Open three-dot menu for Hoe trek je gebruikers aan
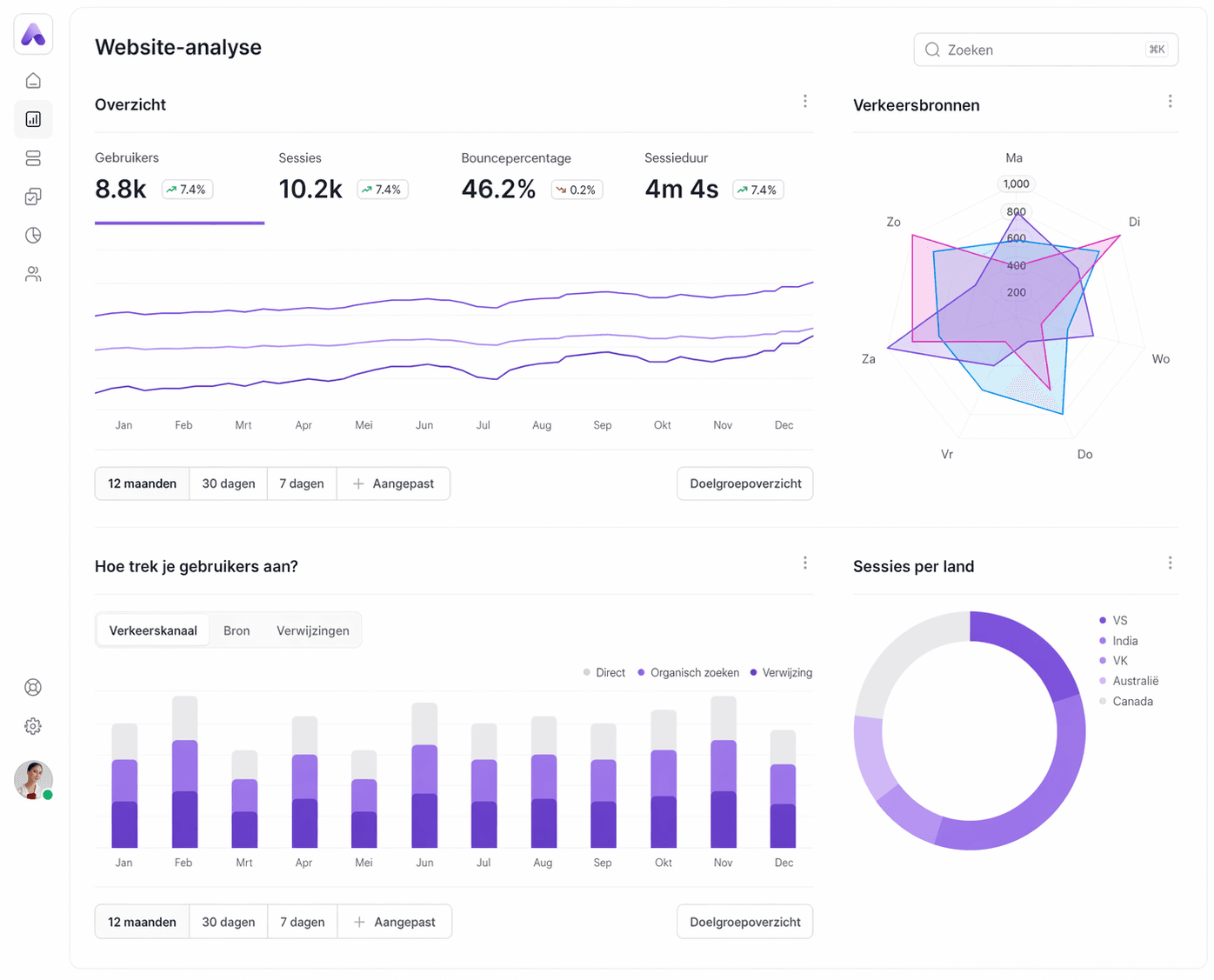1214x980 pixels. pyautogui.click(x=805, y=563)
